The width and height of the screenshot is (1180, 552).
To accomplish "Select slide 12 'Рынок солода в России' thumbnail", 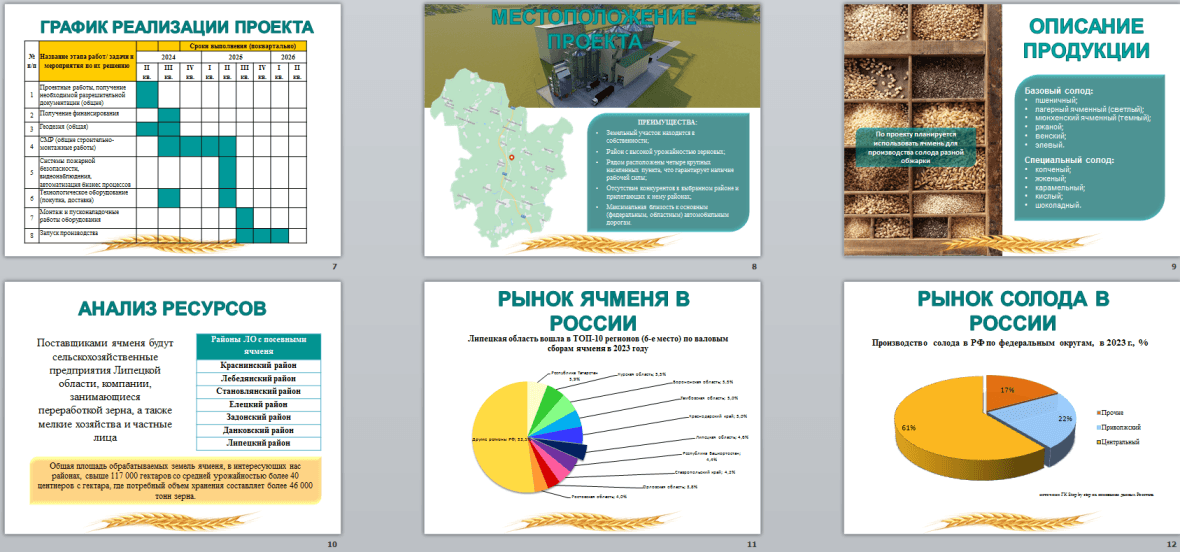I will 1011,408.
